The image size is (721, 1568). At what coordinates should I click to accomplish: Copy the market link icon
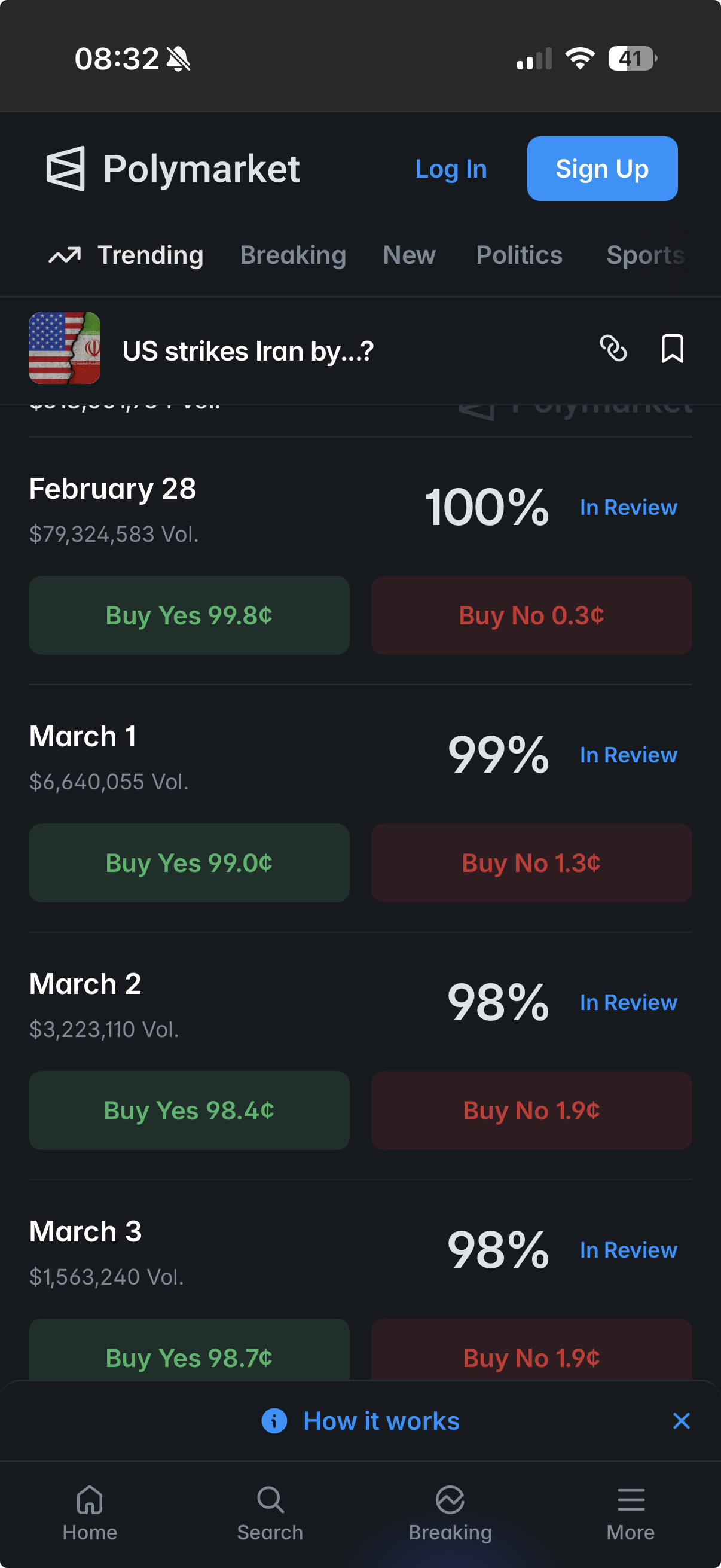(613, 349)
